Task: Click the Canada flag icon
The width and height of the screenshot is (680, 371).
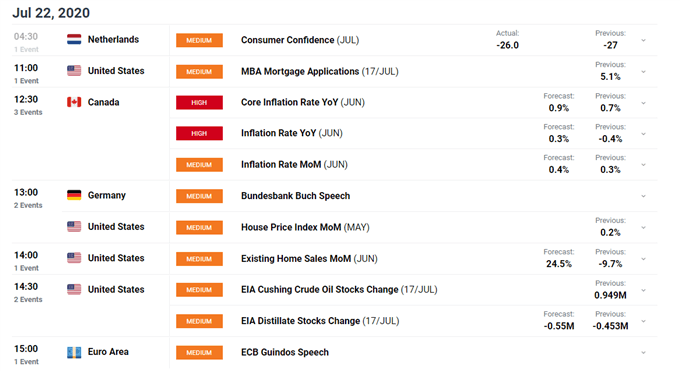Action: pos(74,102)
